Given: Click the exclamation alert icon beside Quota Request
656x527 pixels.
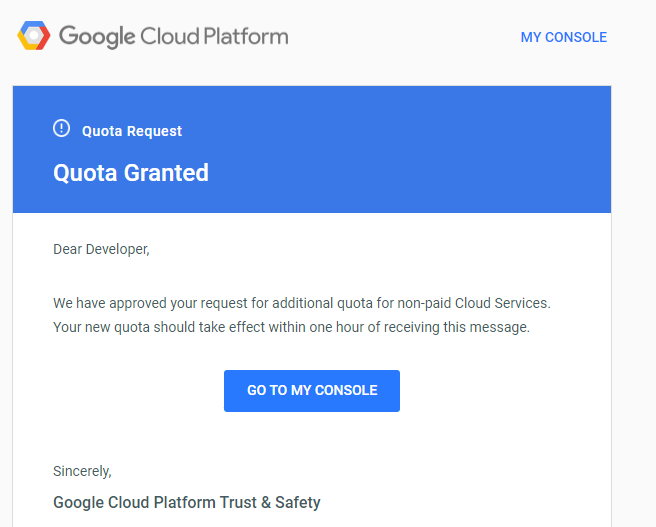Looking at the screenshot, I should tap(62, 128).
